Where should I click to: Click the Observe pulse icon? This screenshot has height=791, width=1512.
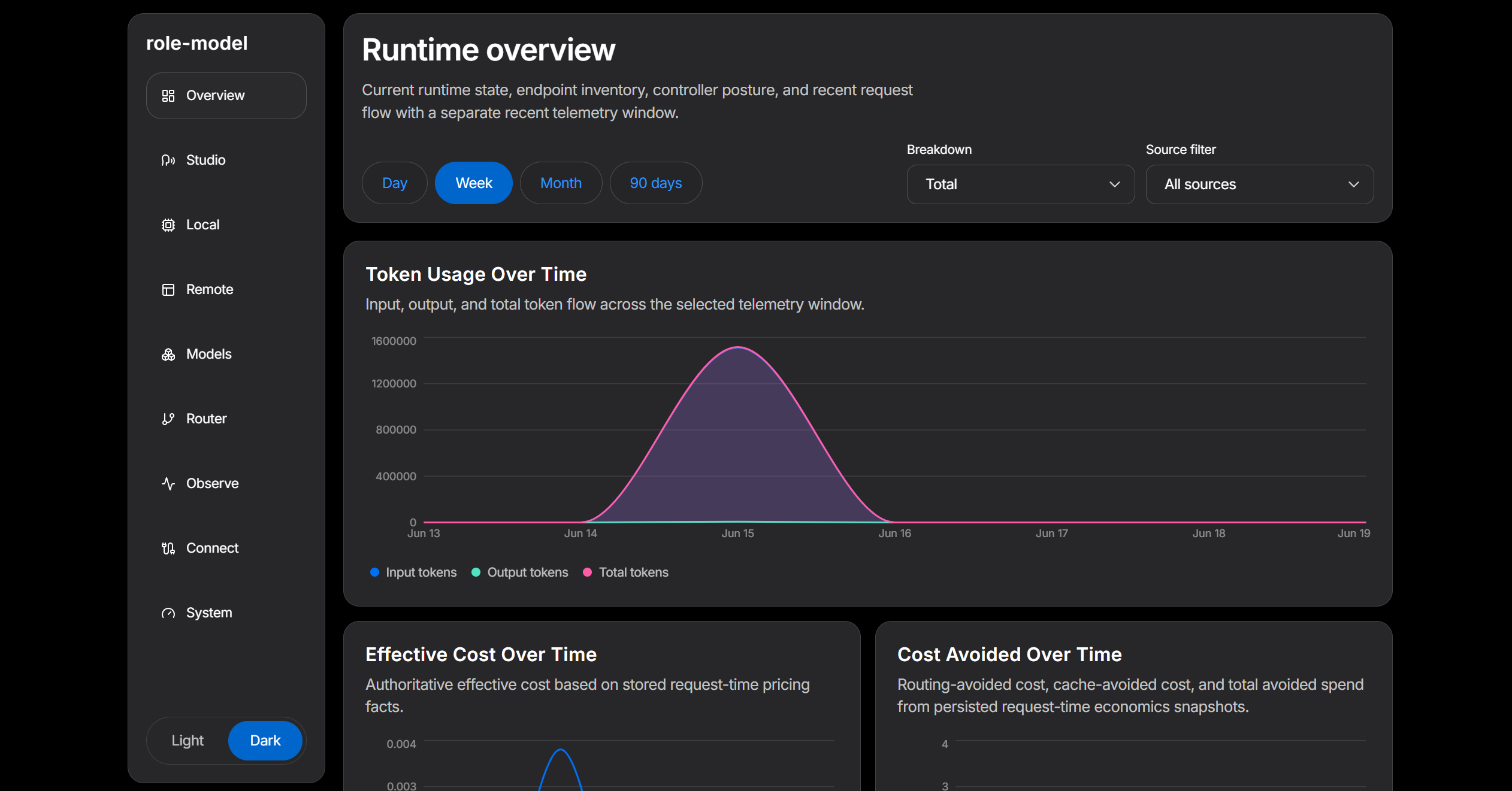click(168, 484)
